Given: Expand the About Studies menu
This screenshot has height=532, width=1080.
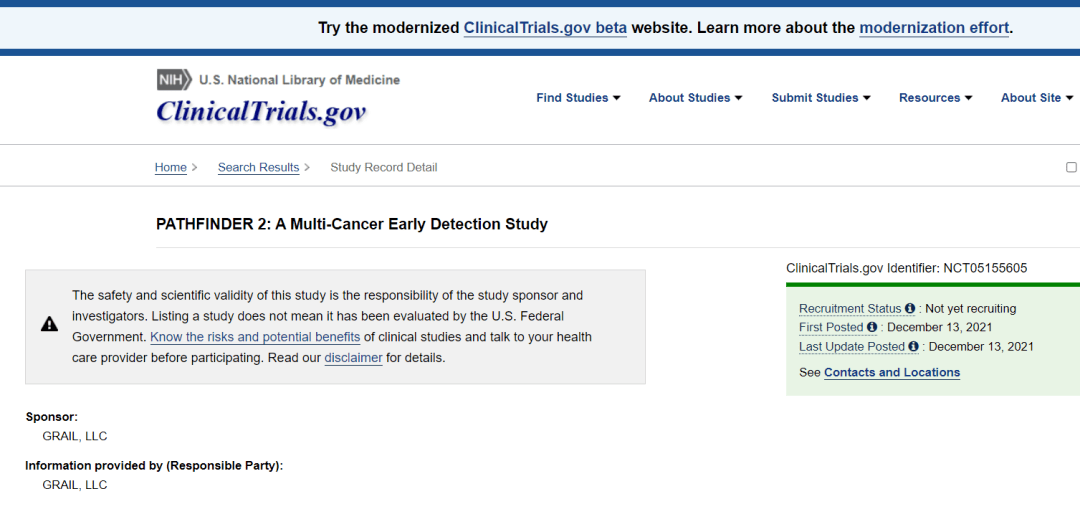Looking at the screenshot, I should point(695,98).
